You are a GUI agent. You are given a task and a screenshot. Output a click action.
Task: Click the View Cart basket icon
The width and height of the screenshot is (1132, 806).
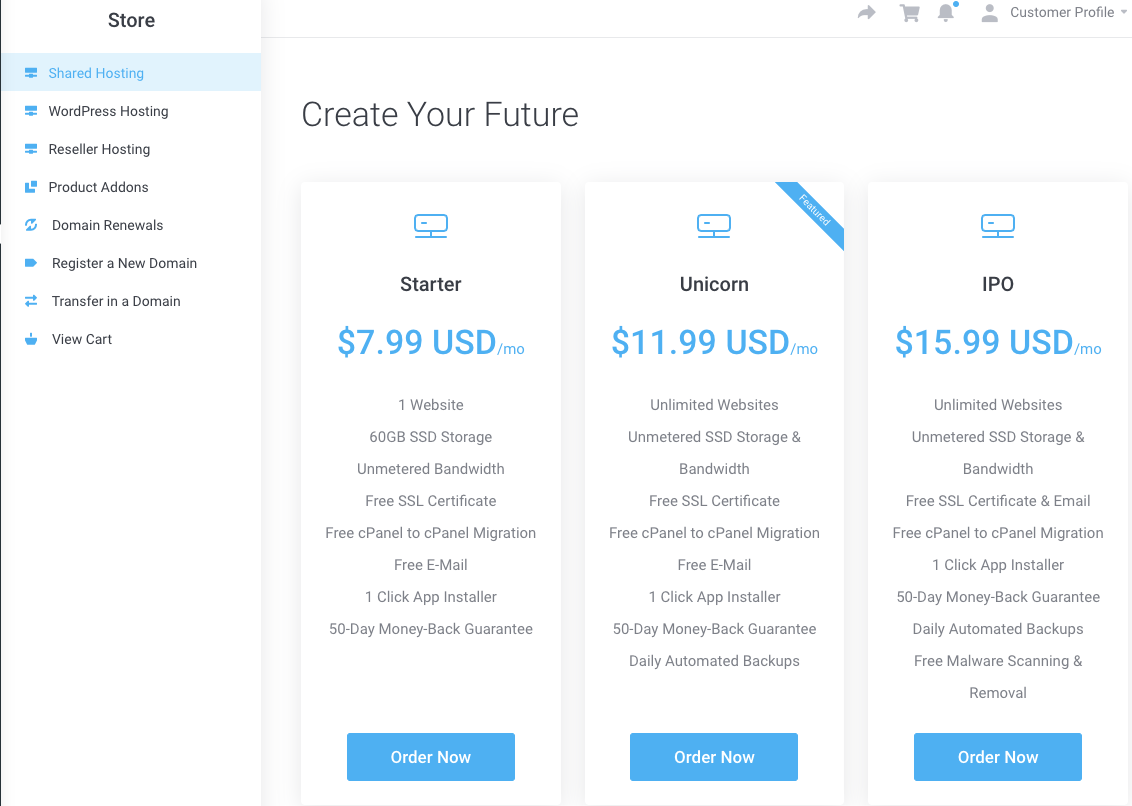click(x=31, y=339)
